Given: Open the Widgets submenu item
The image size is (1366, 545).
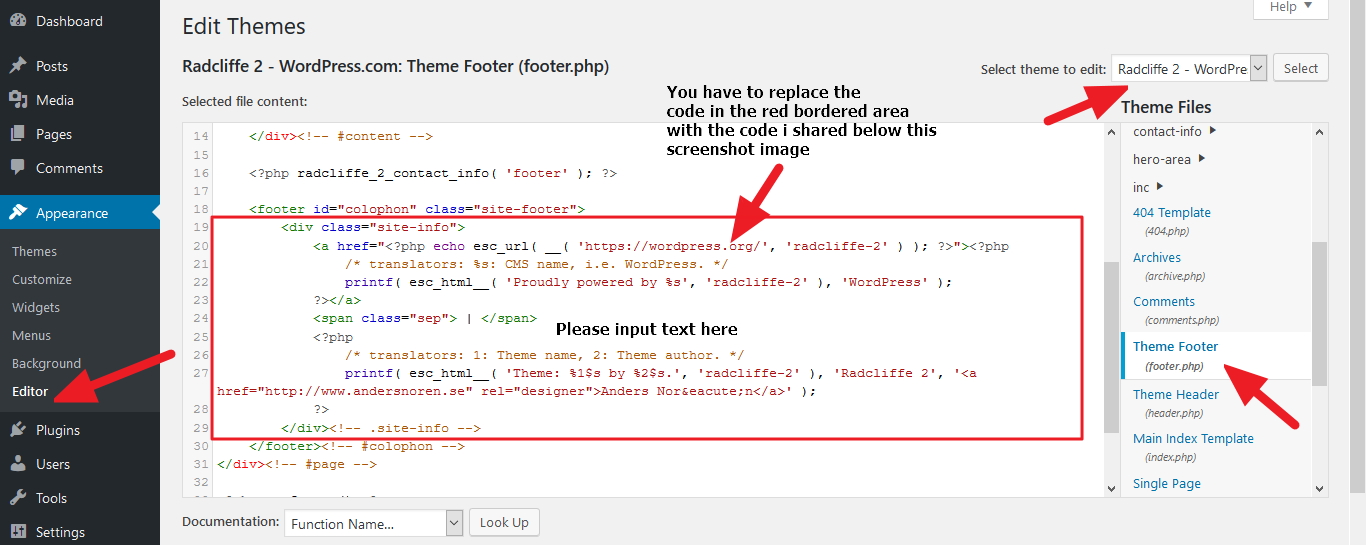Looking at the screenshot, I should pos(36,307).
